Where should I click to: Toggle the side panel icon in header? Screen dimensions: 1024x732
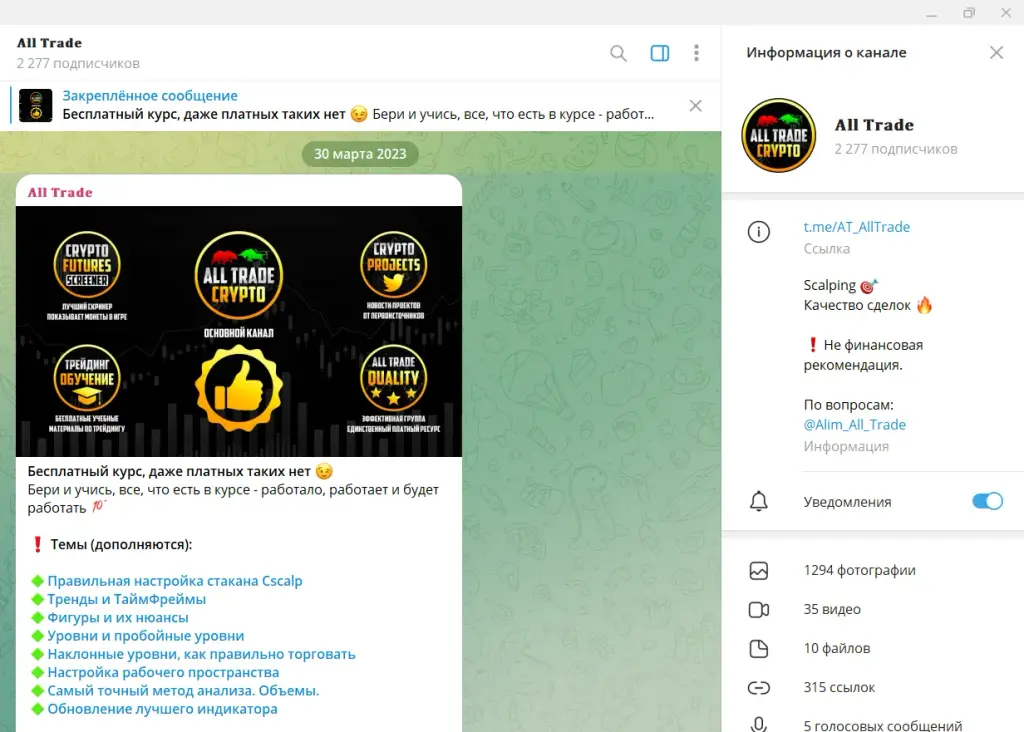(x=660, y=53)
